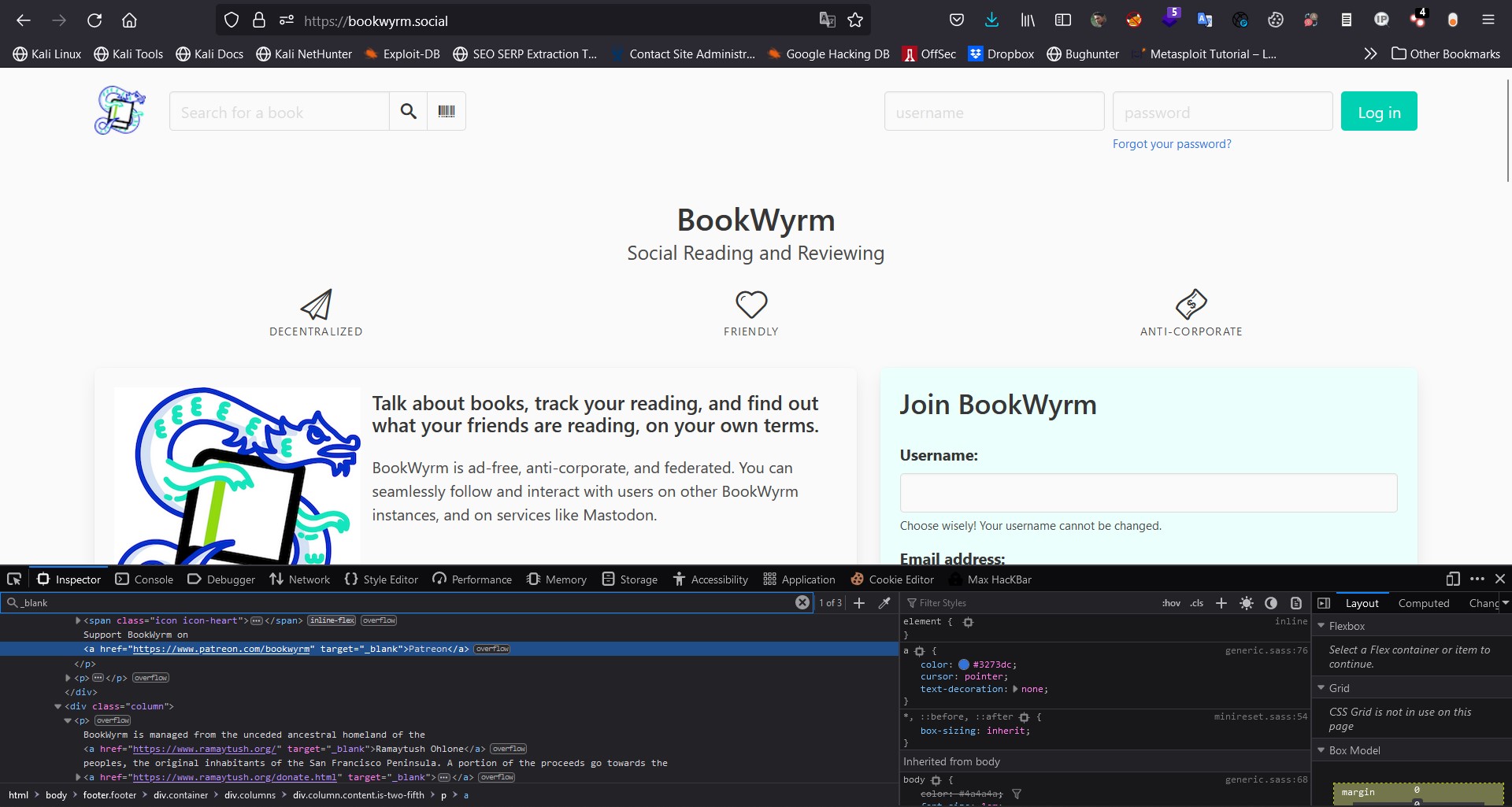Show the sidebars toolbar icon
This screenshot has height=807, width=1512.
(x=1063, y=20)
